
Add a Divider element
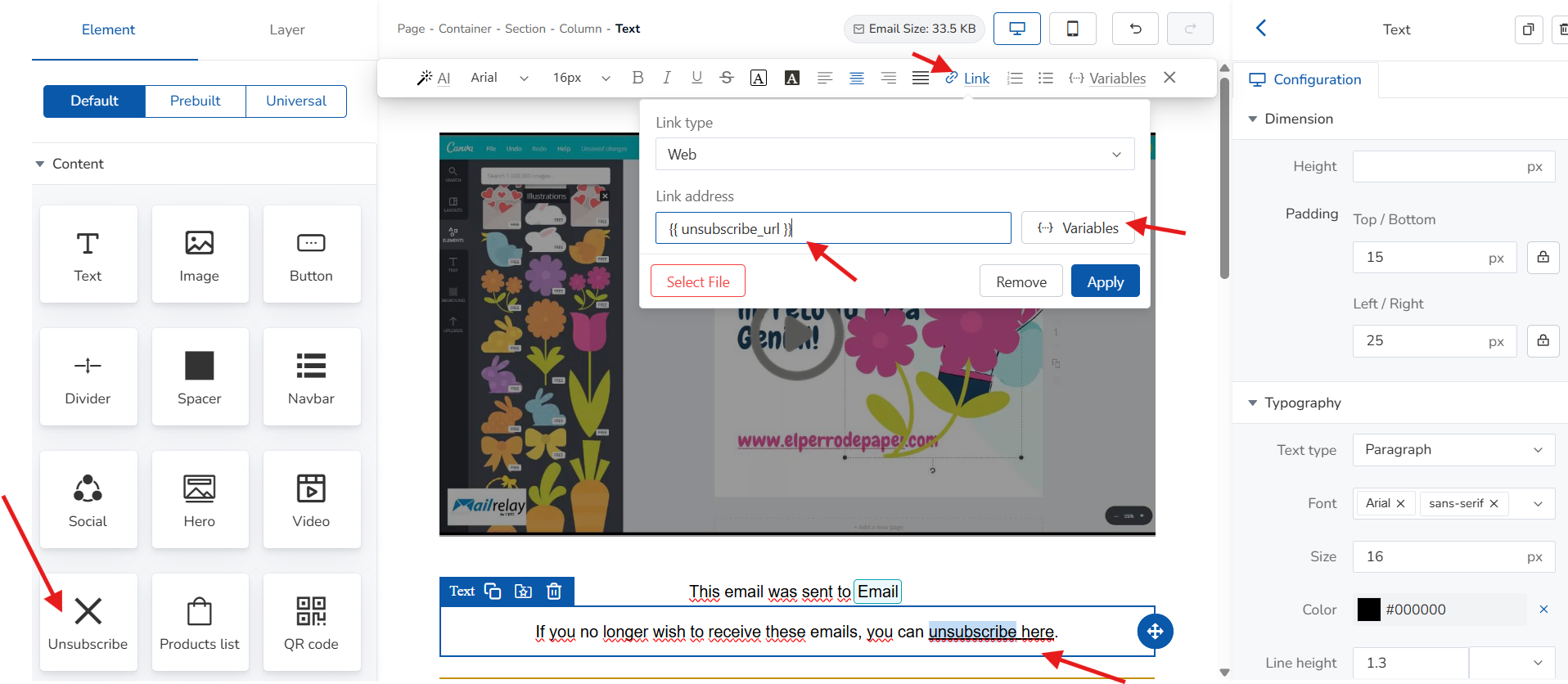[x=88, y=377]
